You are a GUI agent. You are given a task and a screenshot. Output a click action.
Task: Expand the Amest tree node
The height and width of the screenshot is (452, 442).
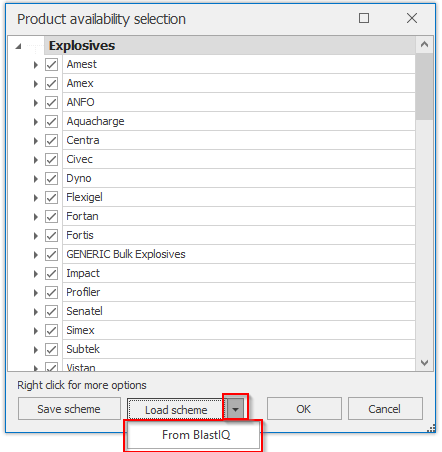[x=36, y=65]
